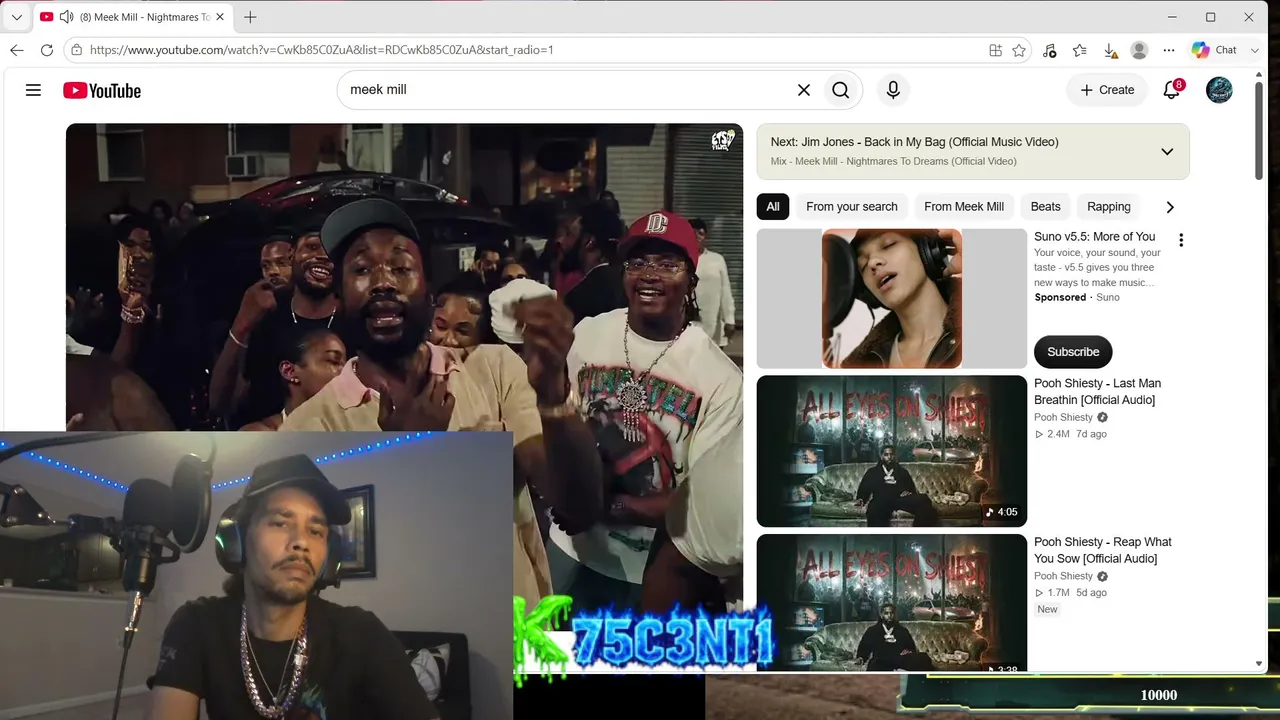Open the browser profile icon
This screenshot has height=720, width=1280.
[1139, 50]
